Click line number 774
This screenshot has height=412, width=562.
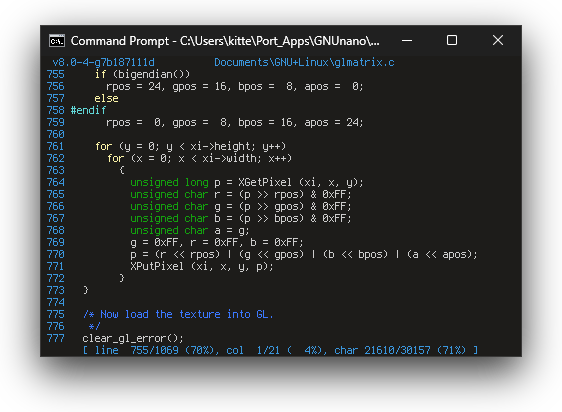click(x=56, y=302)
